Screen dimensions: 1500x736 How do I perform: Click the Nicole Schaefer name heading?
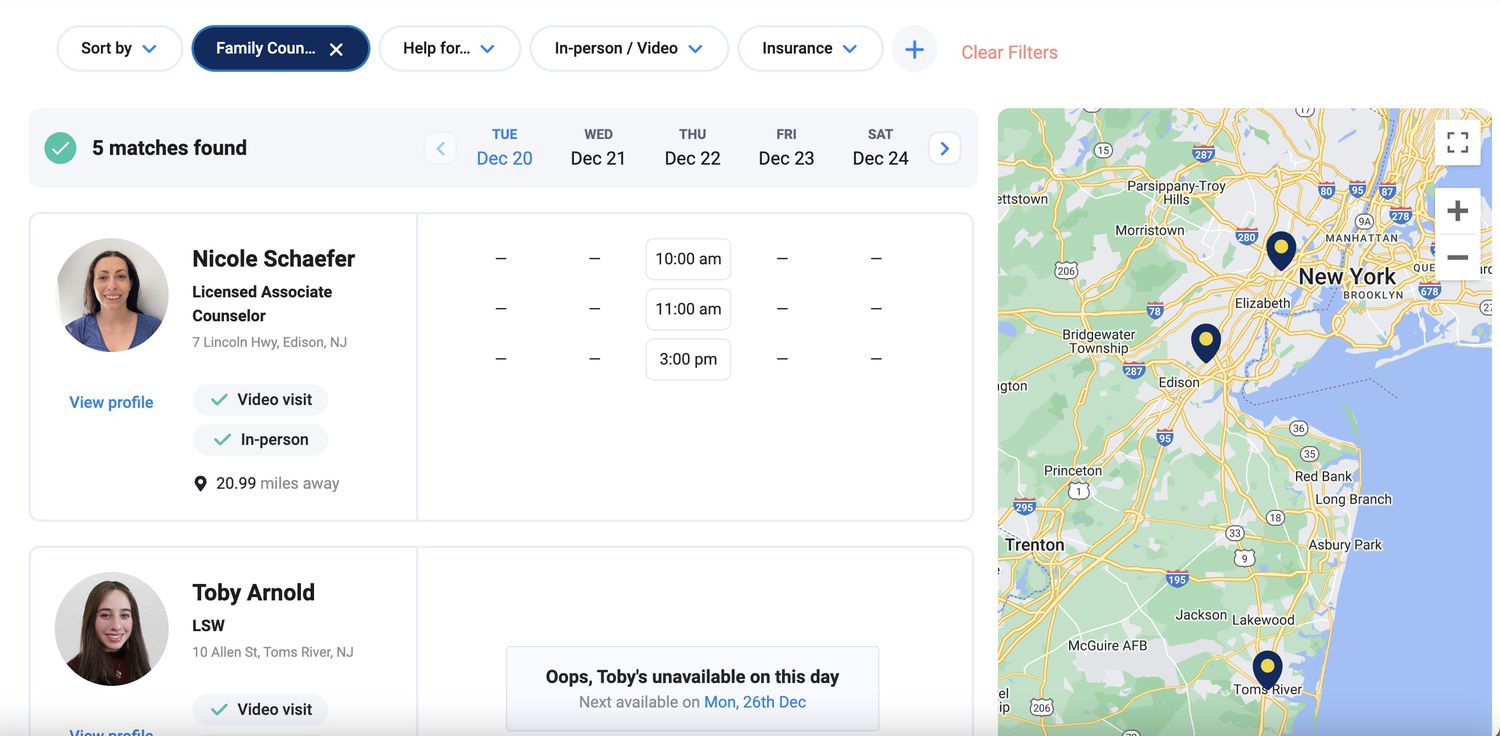click(273, 258)
